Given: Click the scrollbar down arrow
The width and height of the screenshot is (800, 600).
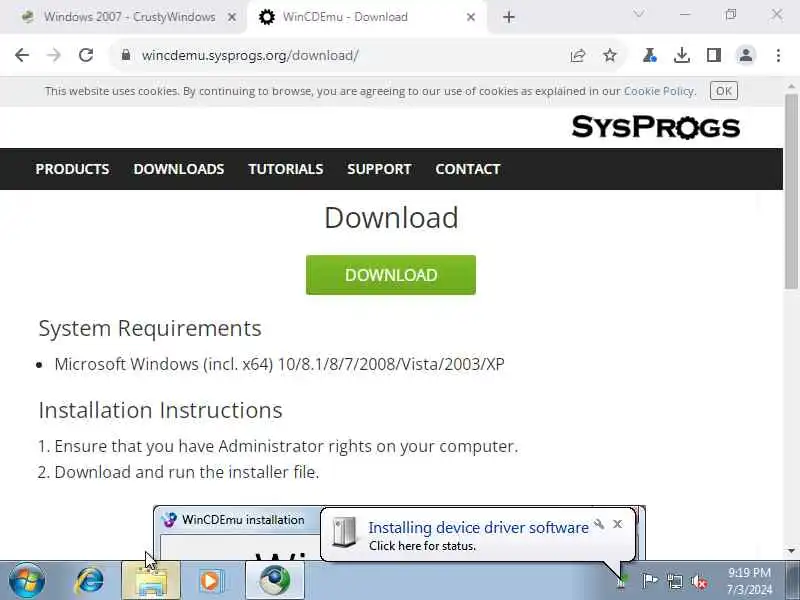Looking at the screenshot, I should [791, 551].
